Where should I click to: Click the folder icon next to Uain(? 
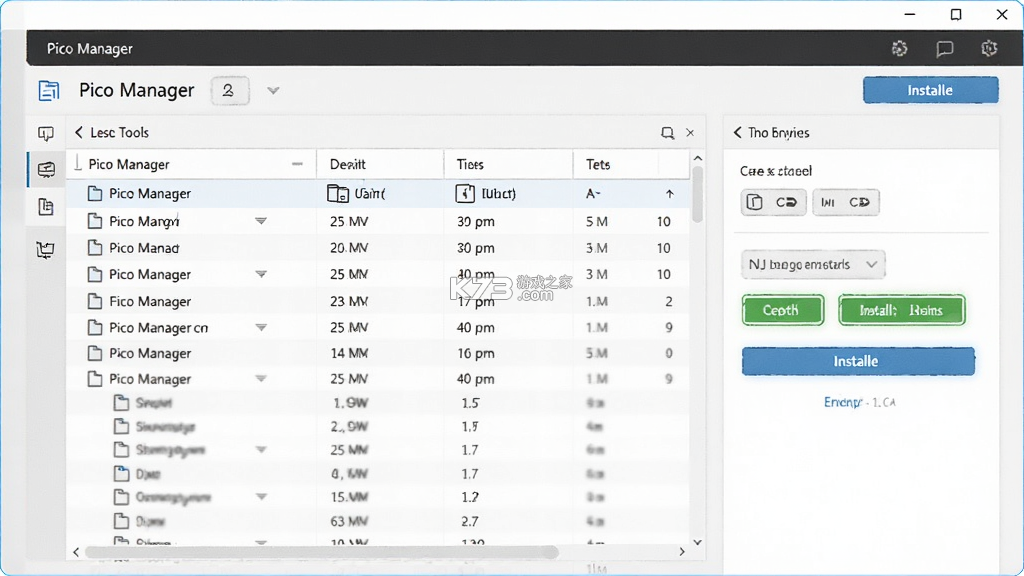pyautogui.click(x=338, y=193)
